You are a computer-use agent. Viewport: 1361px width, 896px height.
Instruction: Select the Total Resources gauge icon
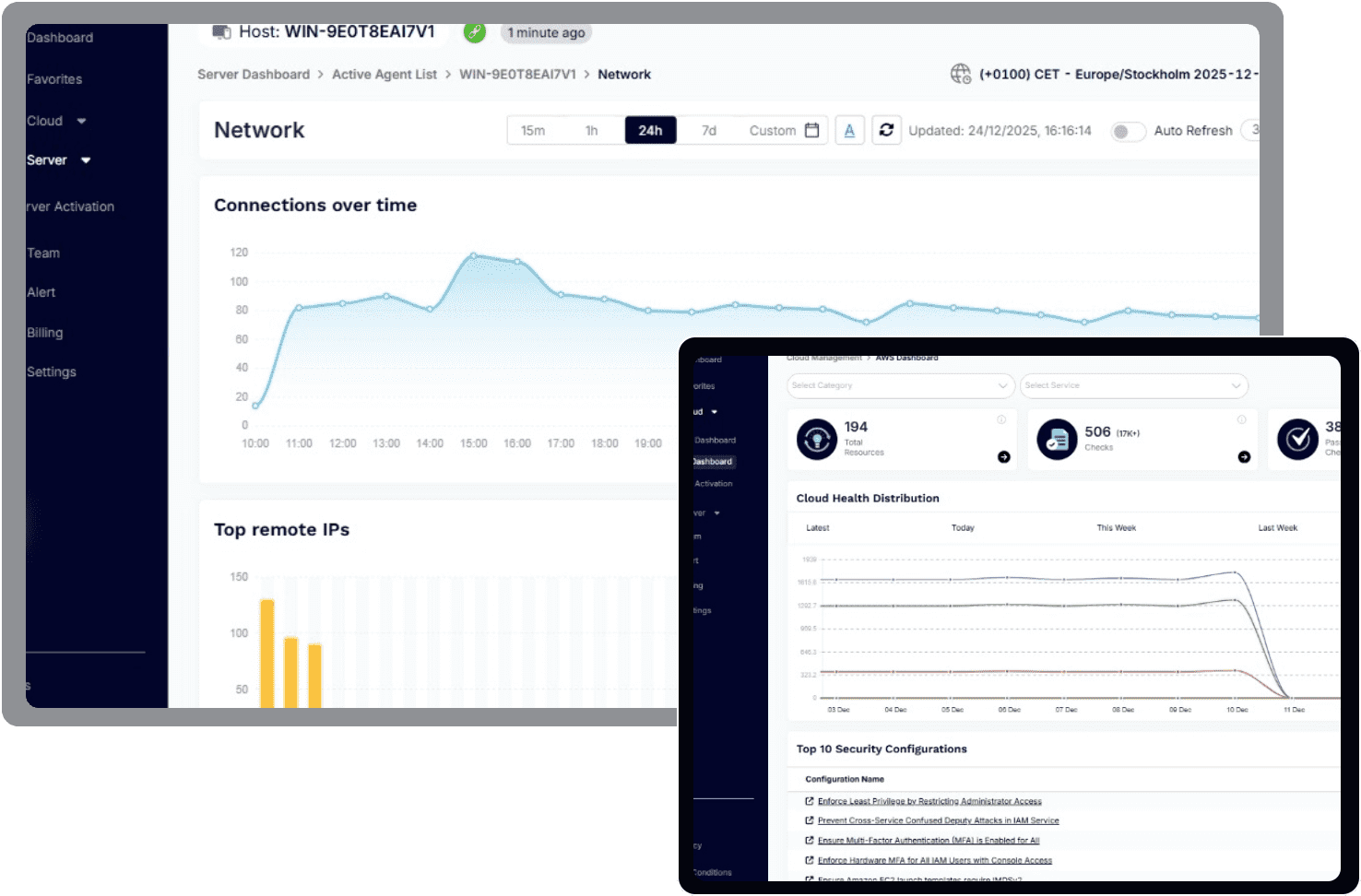click(816, 440)
